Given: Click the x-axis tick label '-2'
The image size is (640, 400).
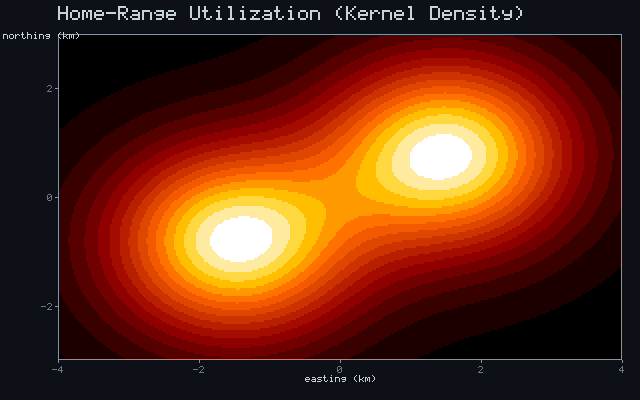Looking at the screenshot, I should click(x=199, y=369).
